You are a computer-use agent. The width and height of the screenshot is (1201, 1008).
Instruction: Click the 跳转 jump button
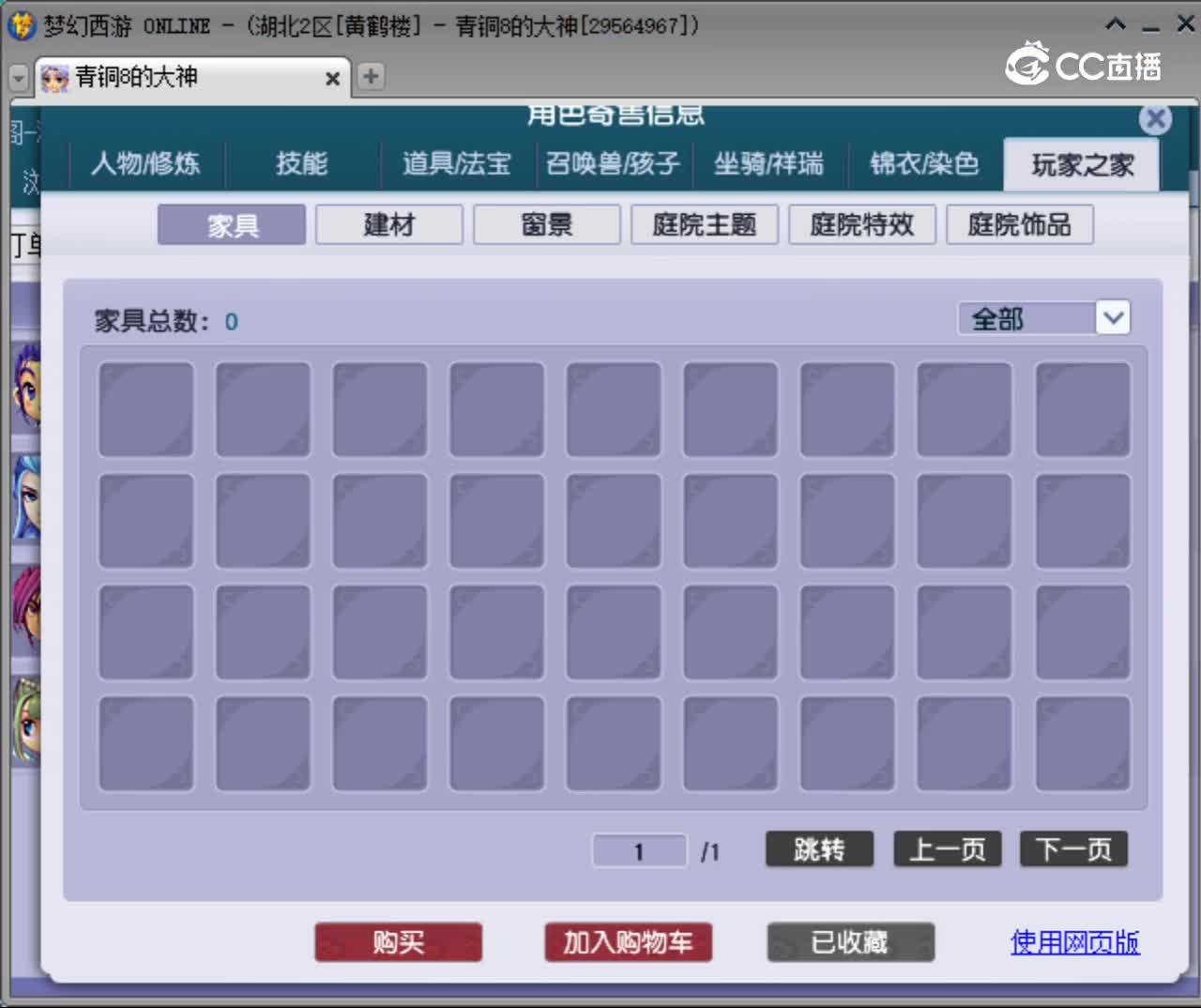819,849
